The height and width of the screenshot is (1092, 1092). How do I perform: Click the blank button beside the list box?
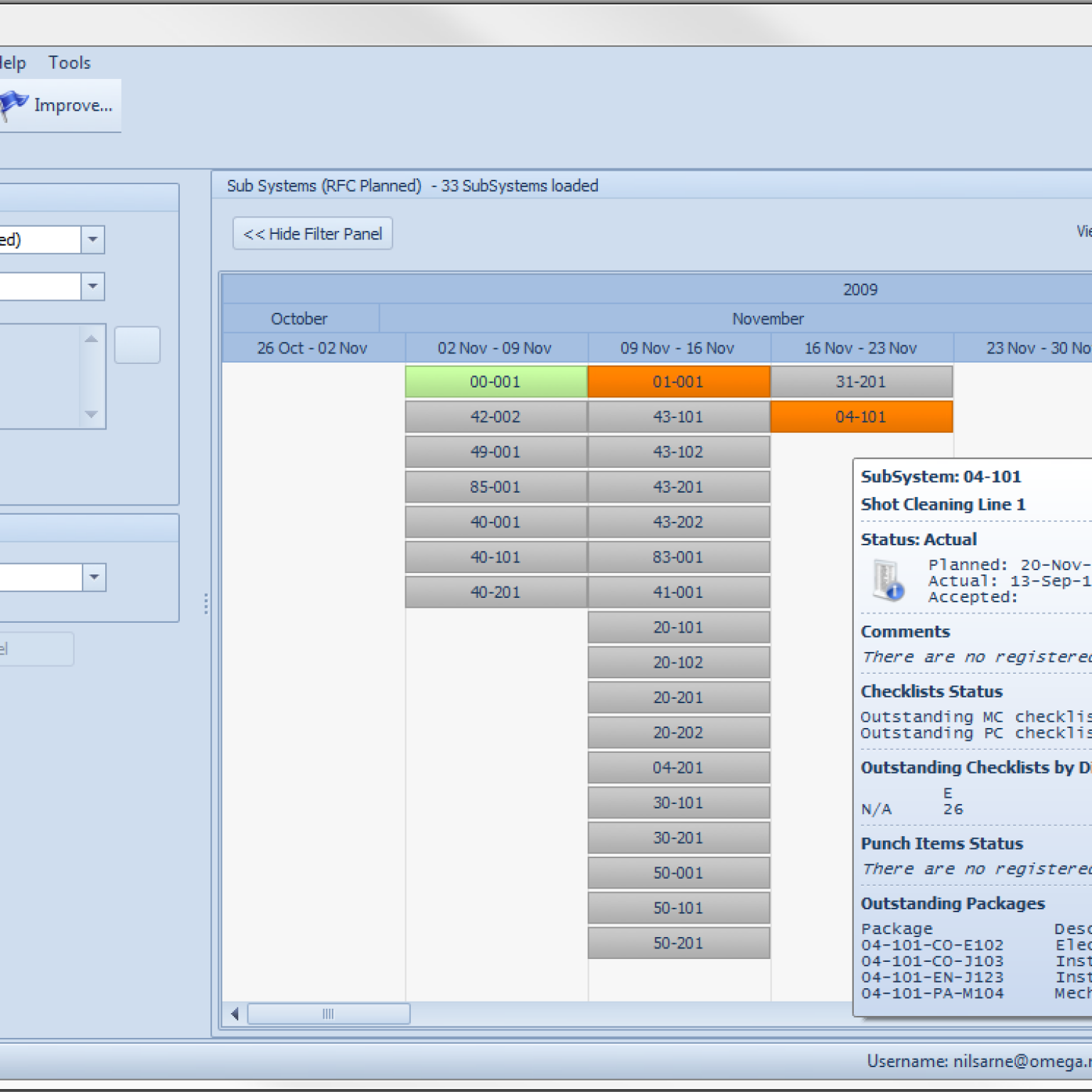(137, 345)
